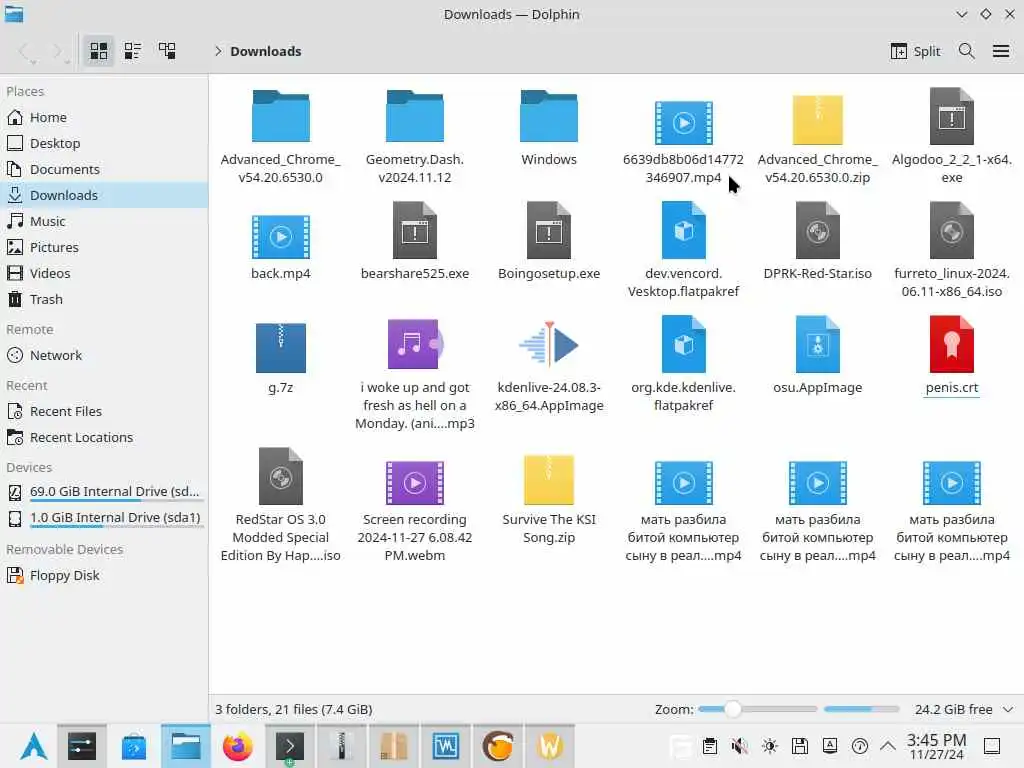This screenshot has width=1024, height=768.
Task: Click Split view button
Action: click(x=915, y=51)
